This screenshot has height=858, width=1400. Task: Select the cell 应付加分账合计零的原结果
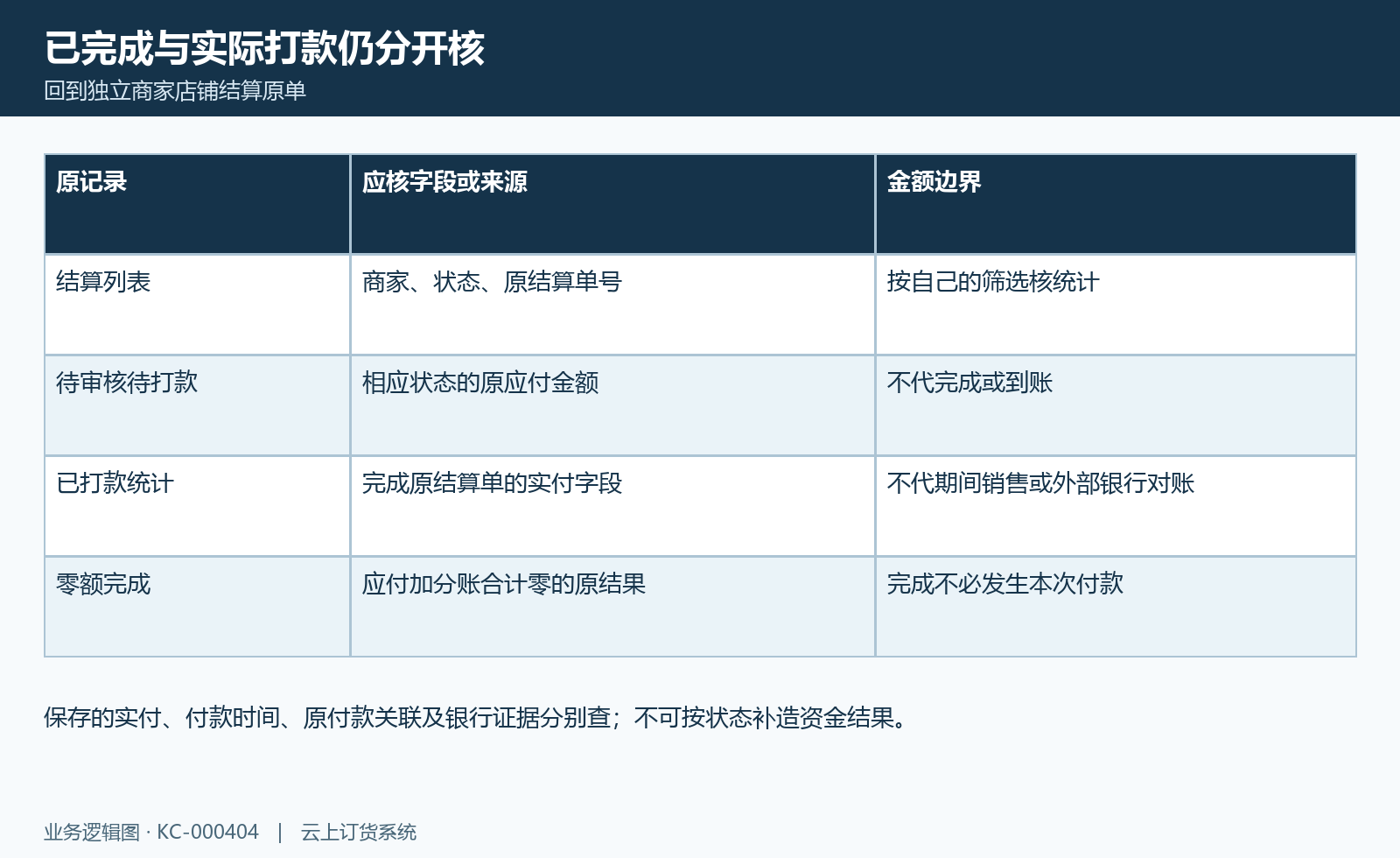[x=612, y=607]
